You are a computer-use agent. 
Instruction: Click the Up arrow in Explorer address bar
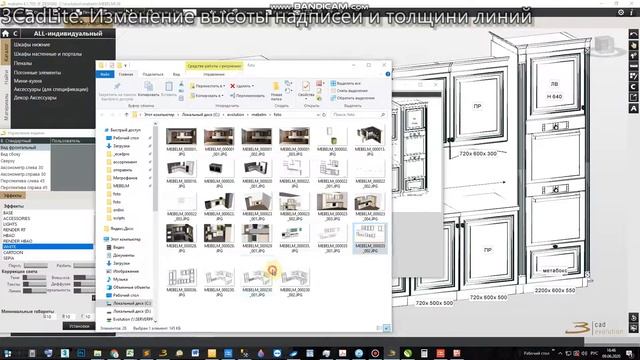point(126,115)
